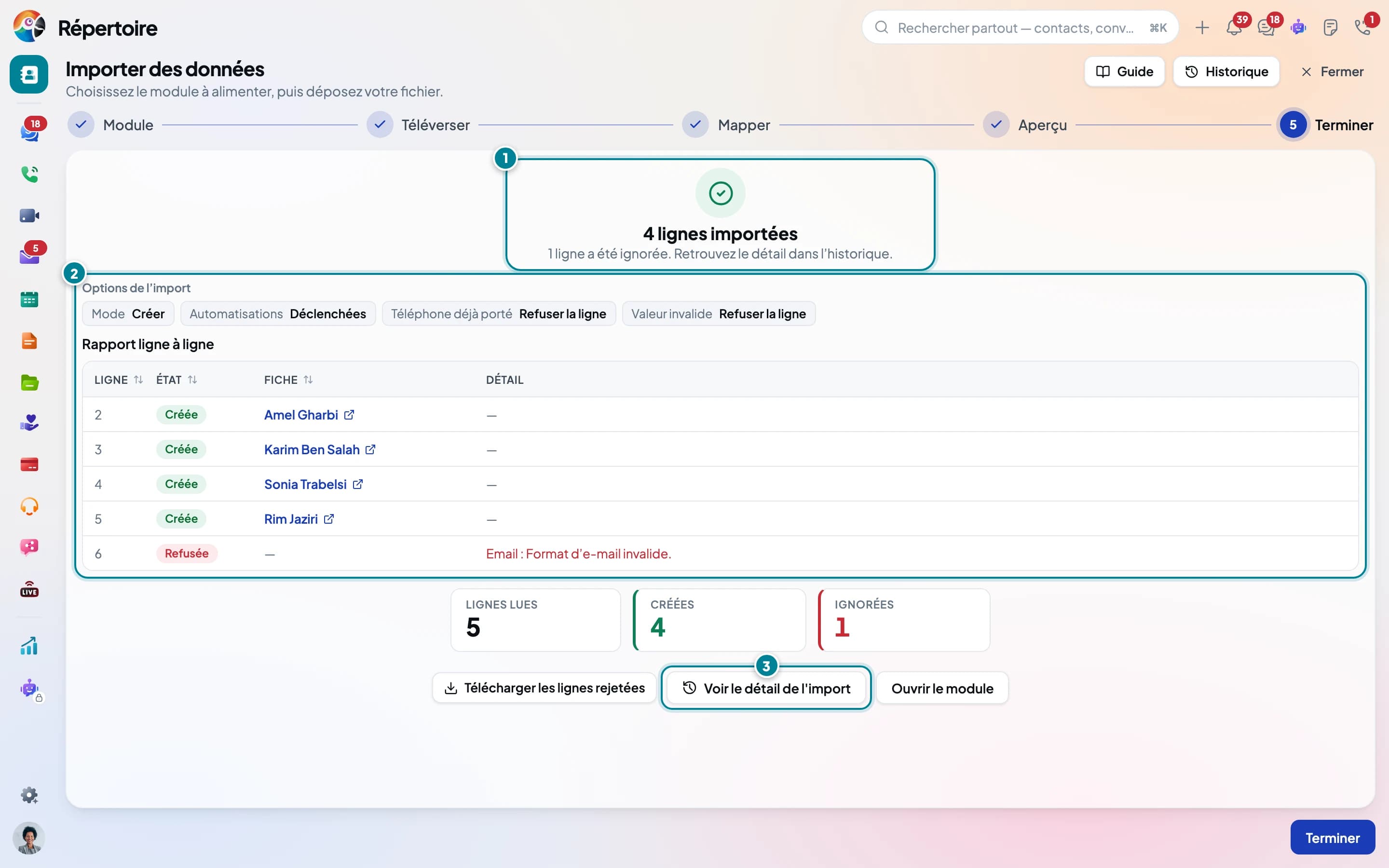Click Télécharger les lignes rejetées
This screenshot has height=868, width=1389.
(x=544, y=688)
